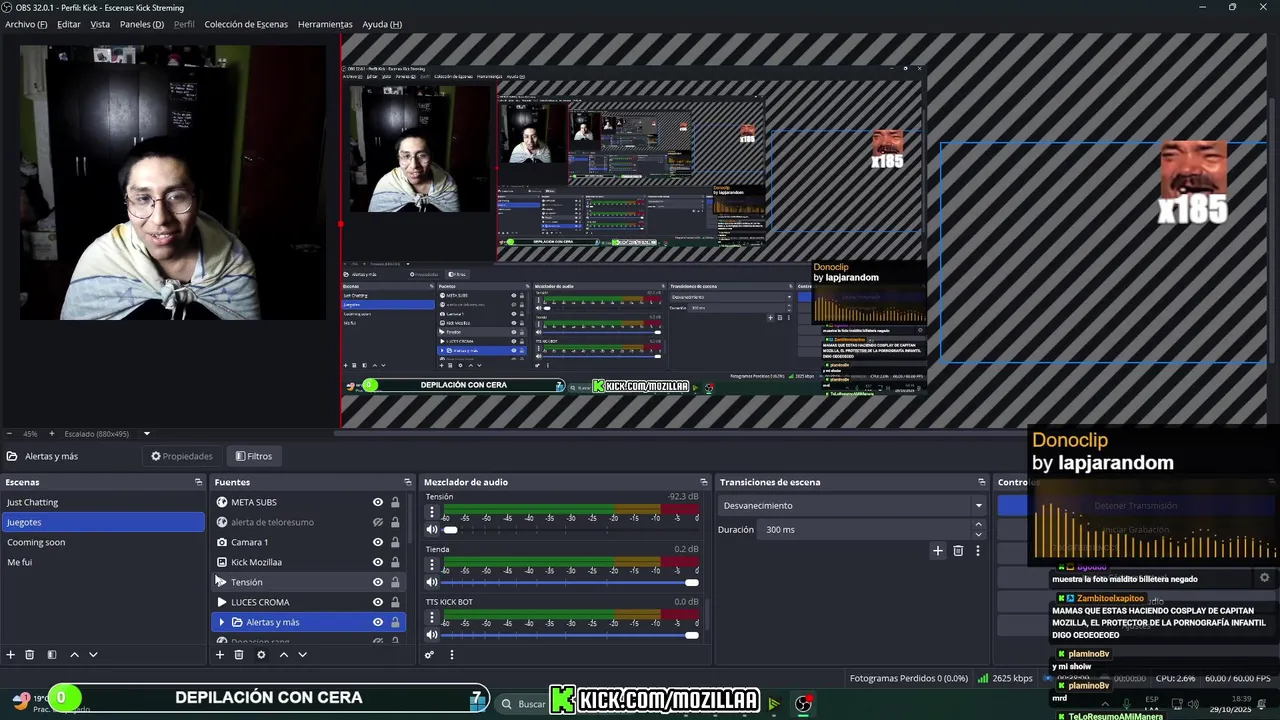Mute the Tienda audio channel

click(x=432, y=582)
